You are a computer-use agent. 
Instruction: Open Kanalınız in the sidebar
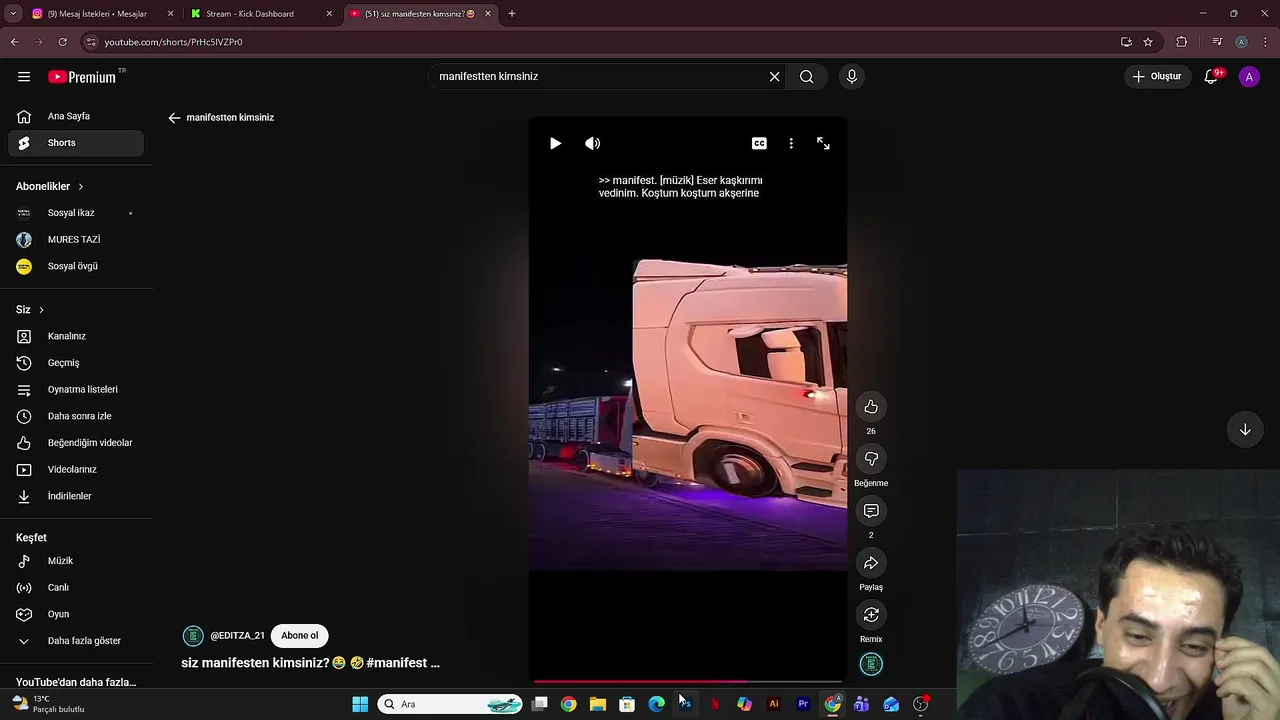[x=76, y=336]
